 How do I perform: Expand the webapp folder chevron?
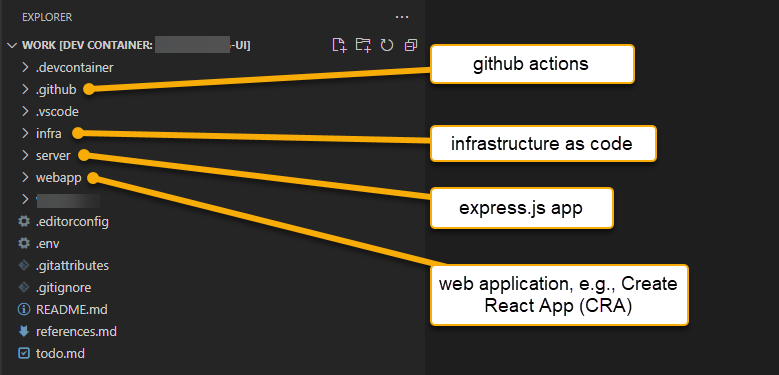coord(25,177)
